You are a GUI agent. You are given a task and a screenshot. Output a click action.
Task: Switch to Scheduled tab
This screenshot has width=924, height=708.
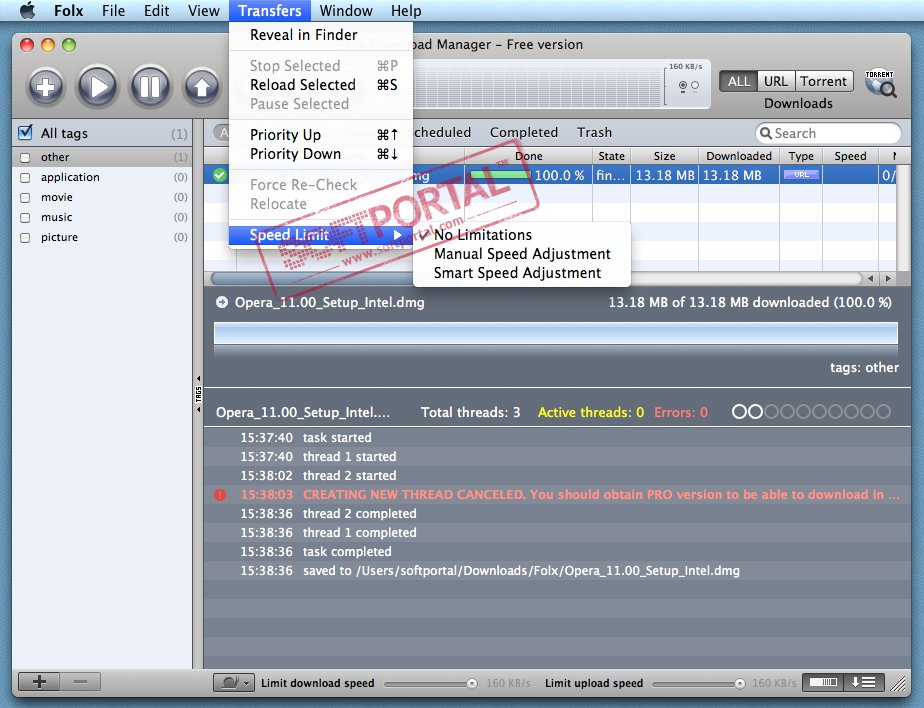(x=442, y=132)
